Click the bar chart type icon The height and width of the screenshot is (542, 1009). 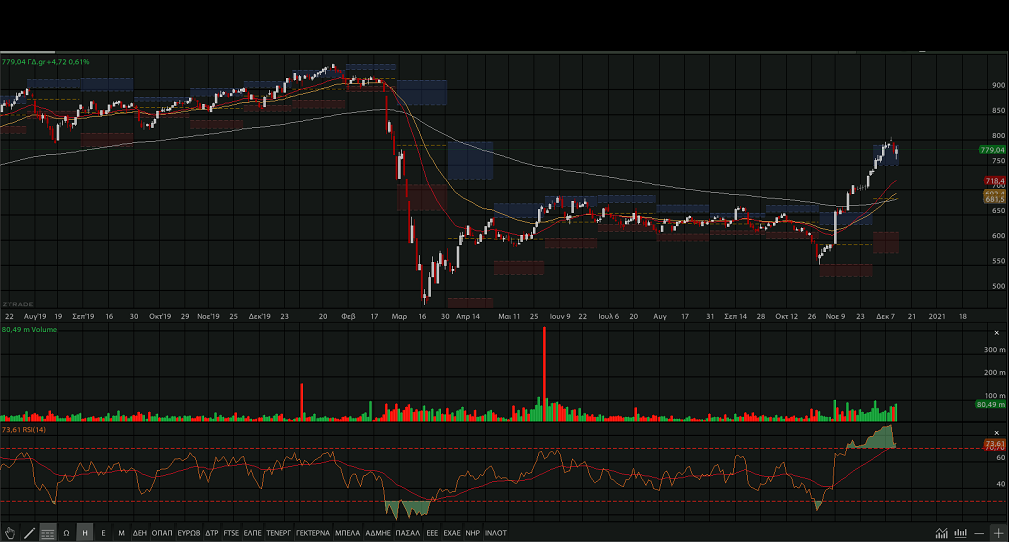point(961,533)
